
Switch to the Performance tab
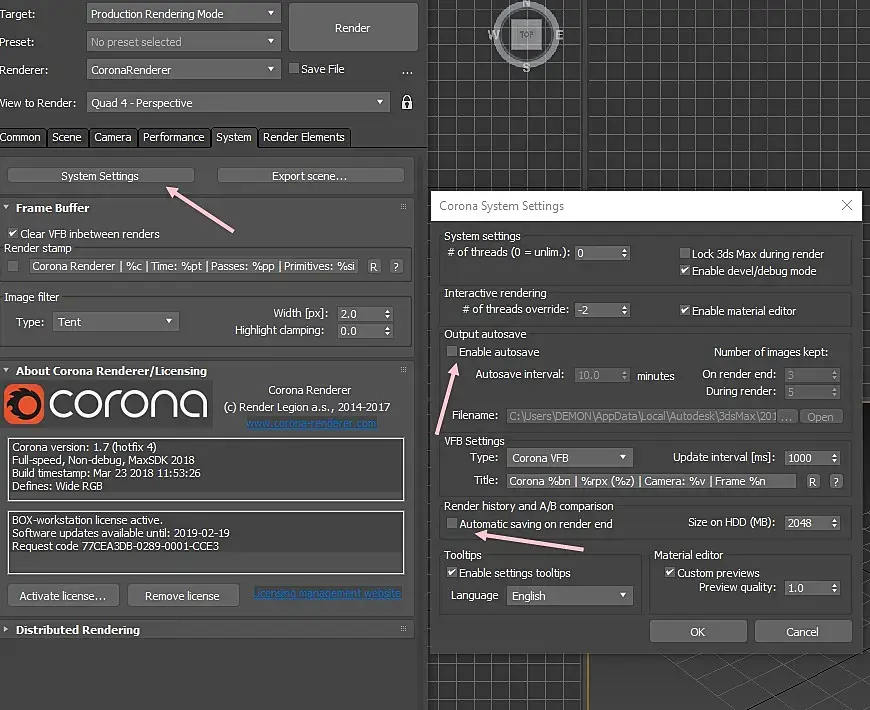coord(173,137)
